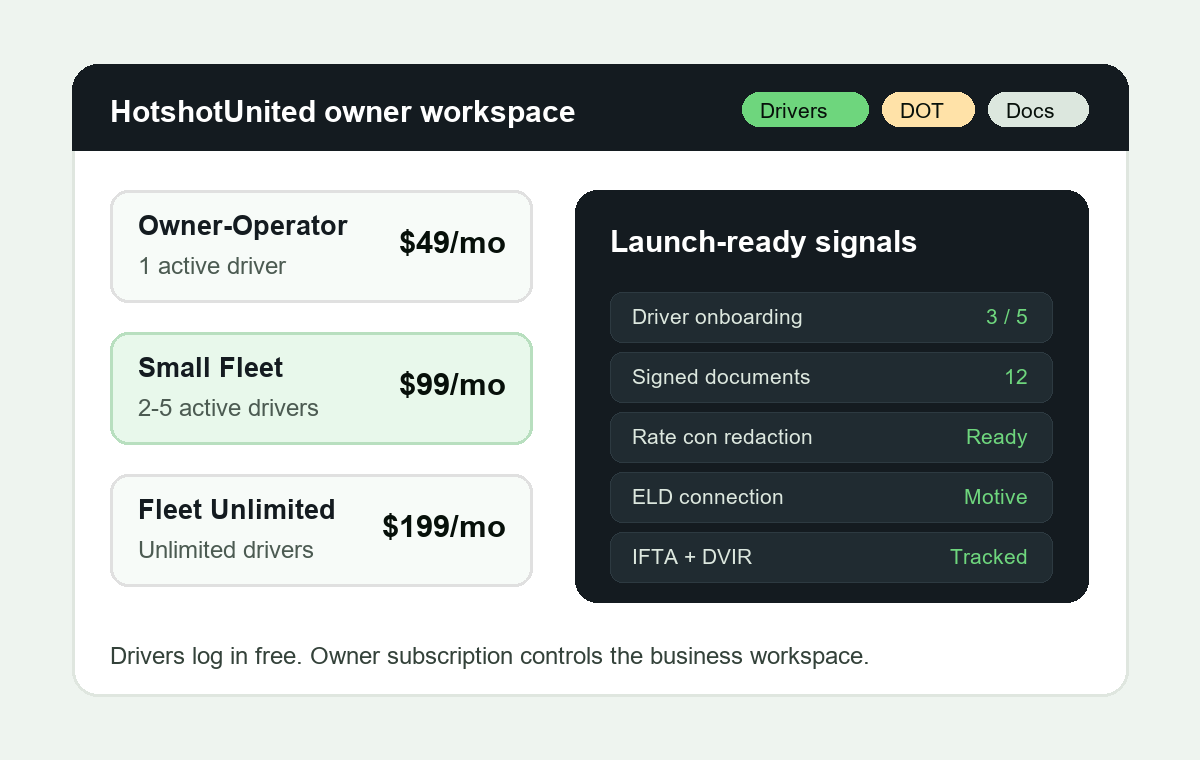Click the $49/mo price
This screenshot has width=1200, height=760.
[x=452, y=243]
